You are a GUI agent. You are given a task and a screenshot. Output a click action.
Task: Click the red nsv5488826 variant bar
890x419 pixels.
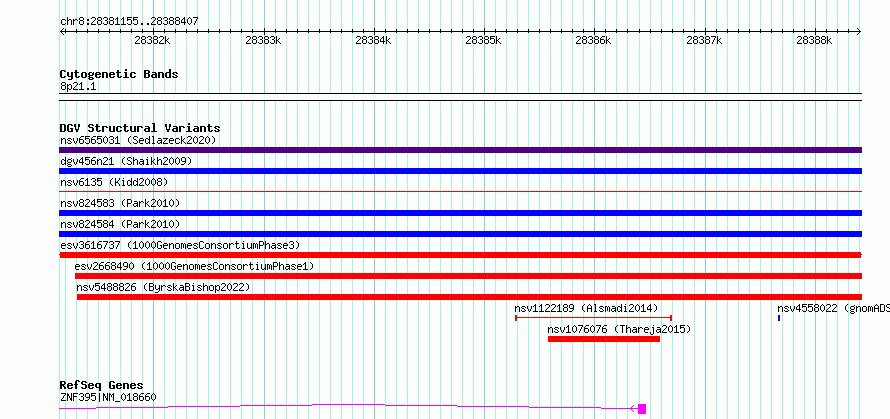tap(469, 297)
